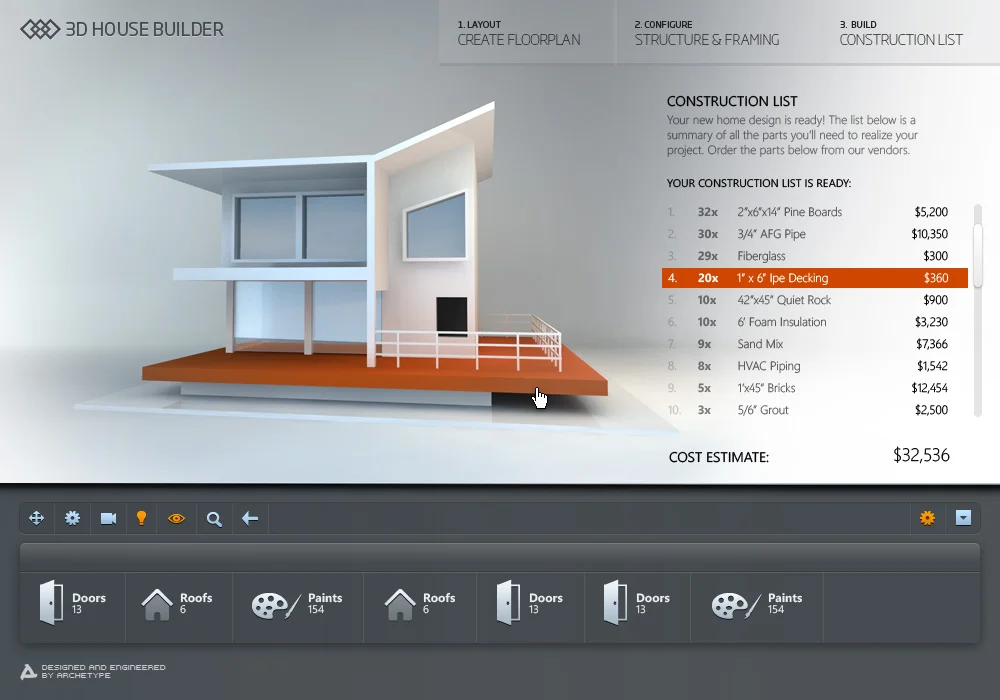Image resolution: width=1000 pixels, height=700 pixels.
Task: Select the Camera view tool
Action: pos(106,518)
